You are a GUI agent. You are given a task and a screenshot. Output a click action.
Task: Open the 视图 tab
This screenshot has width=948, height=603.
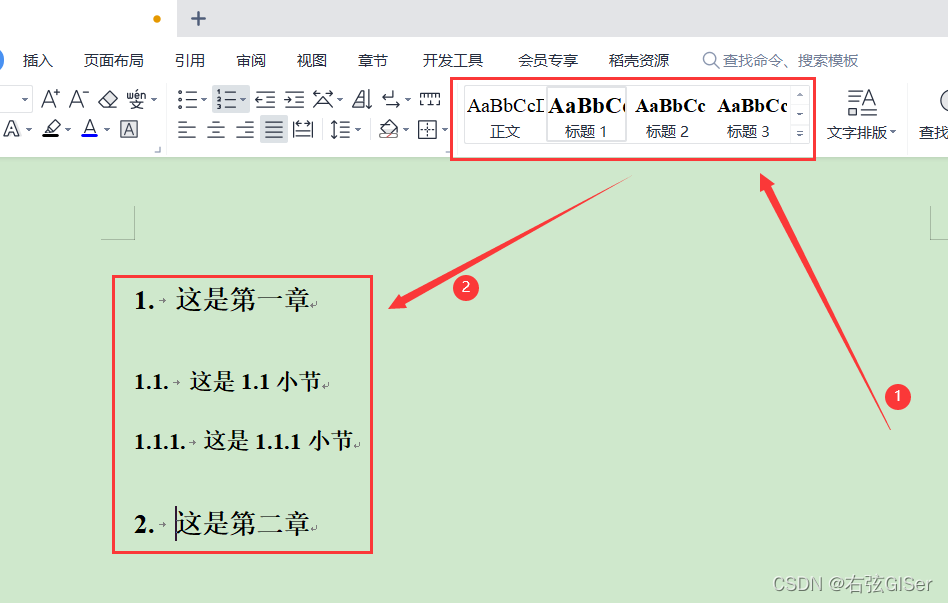point(312,60)
